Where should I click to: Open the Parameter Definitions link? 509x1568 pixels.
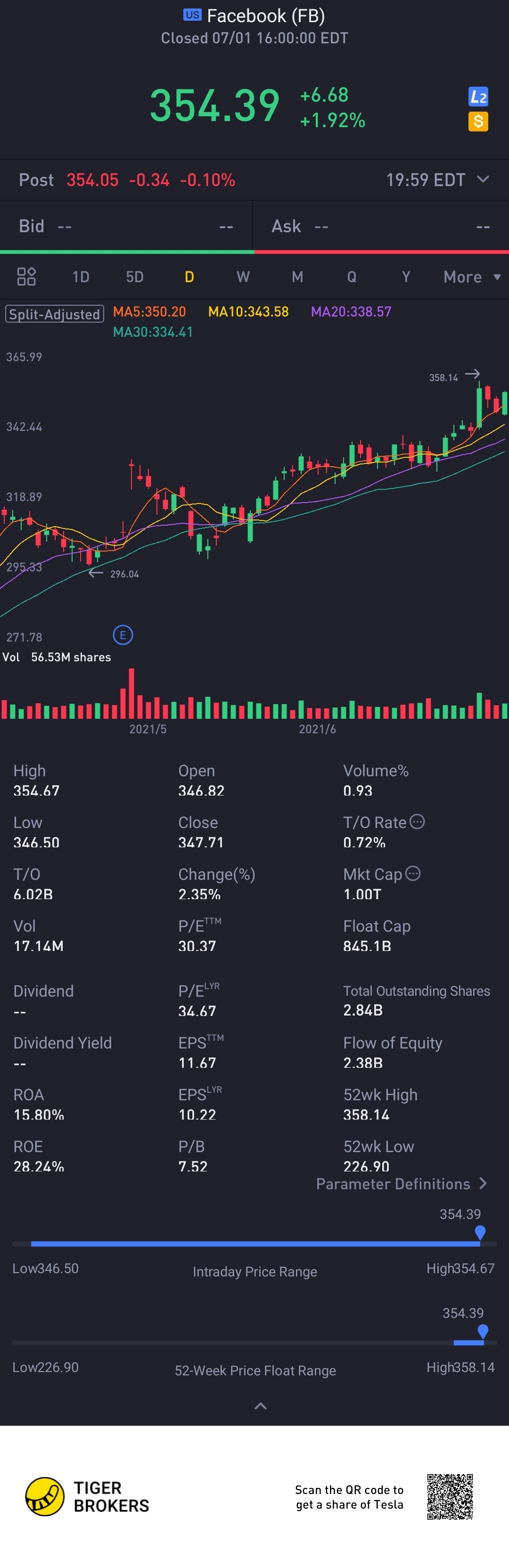401,1183
